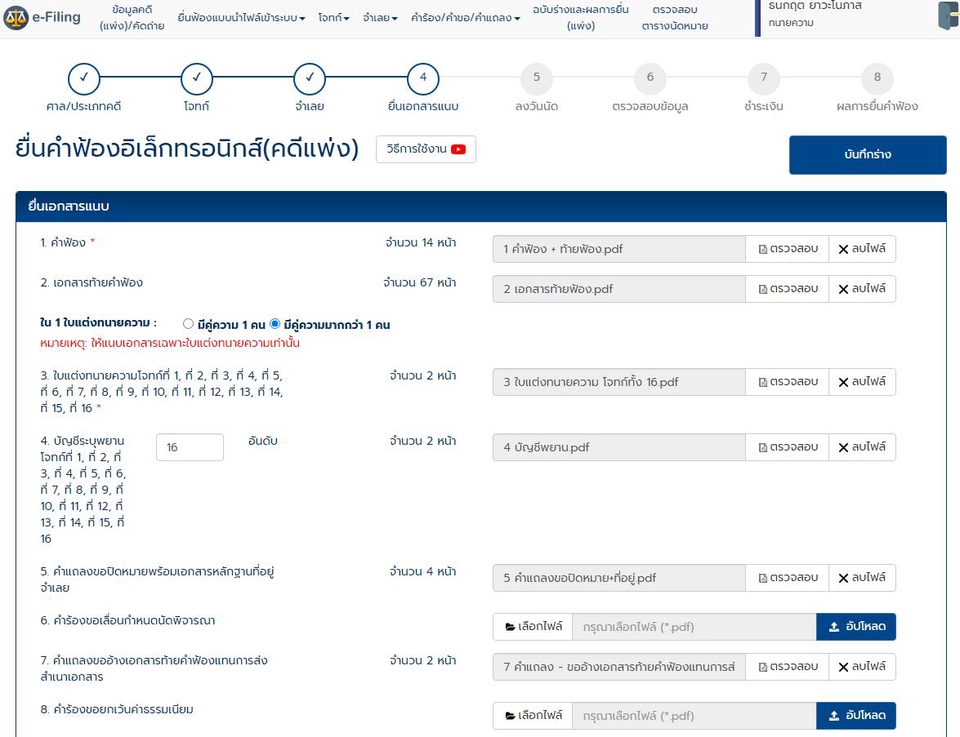This screenshot has height=737, width=960.
Task: Check the file 1 คำฟ้อง + ท้ายฟ้อง.pdf
Action: (x=787, y=249)
